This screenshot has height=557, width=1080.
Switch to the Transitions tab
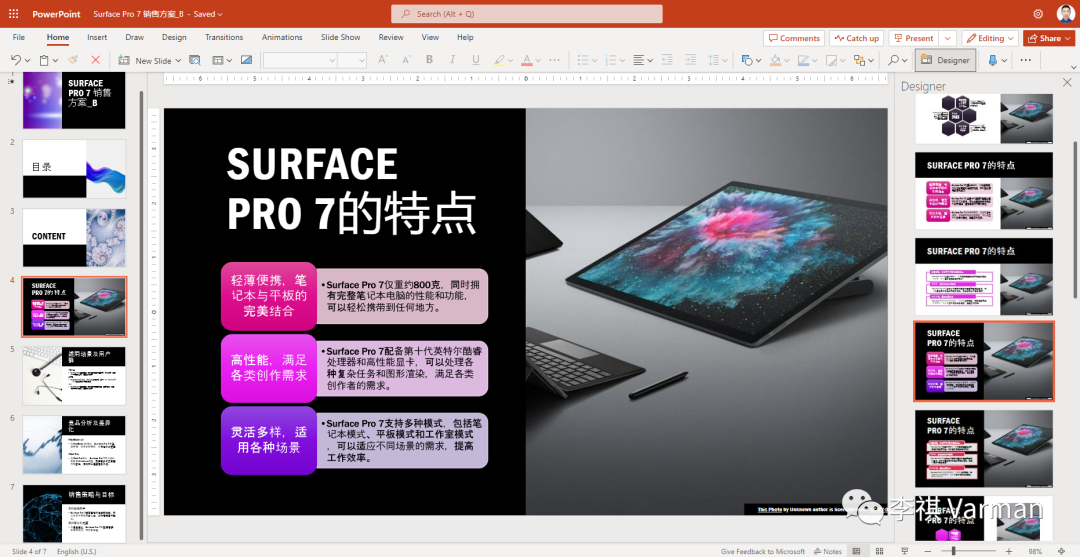(224, 37)
